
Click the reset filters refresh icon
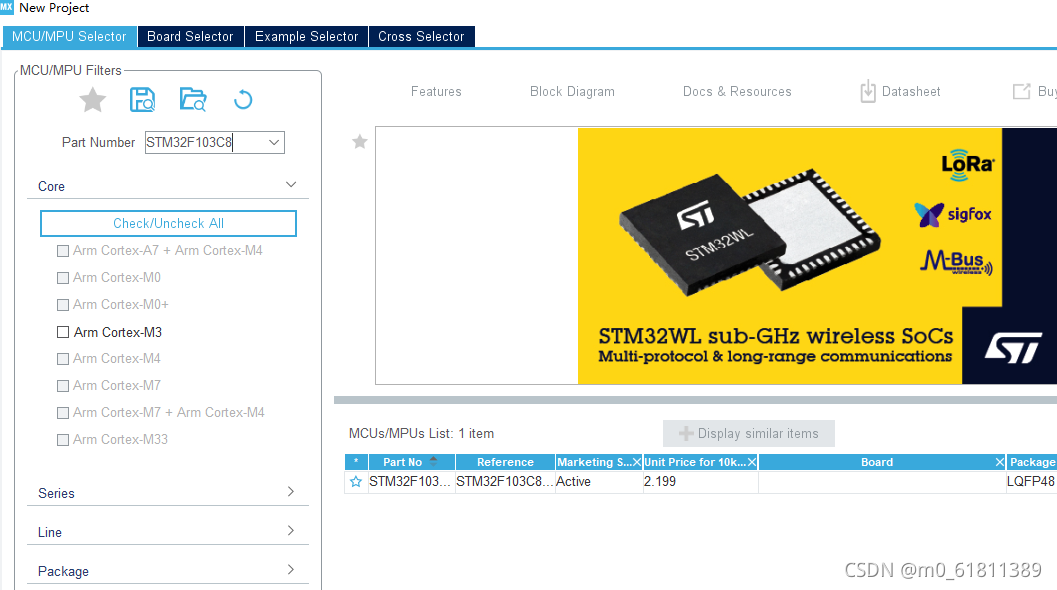coord(243,100)
